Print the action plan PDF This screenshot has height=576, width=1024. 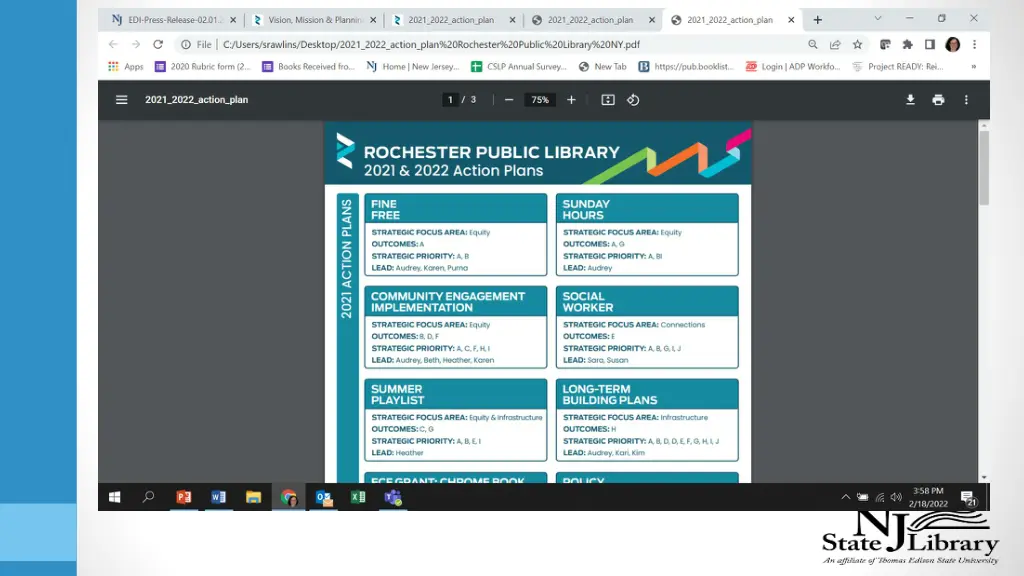pos(938,100)
